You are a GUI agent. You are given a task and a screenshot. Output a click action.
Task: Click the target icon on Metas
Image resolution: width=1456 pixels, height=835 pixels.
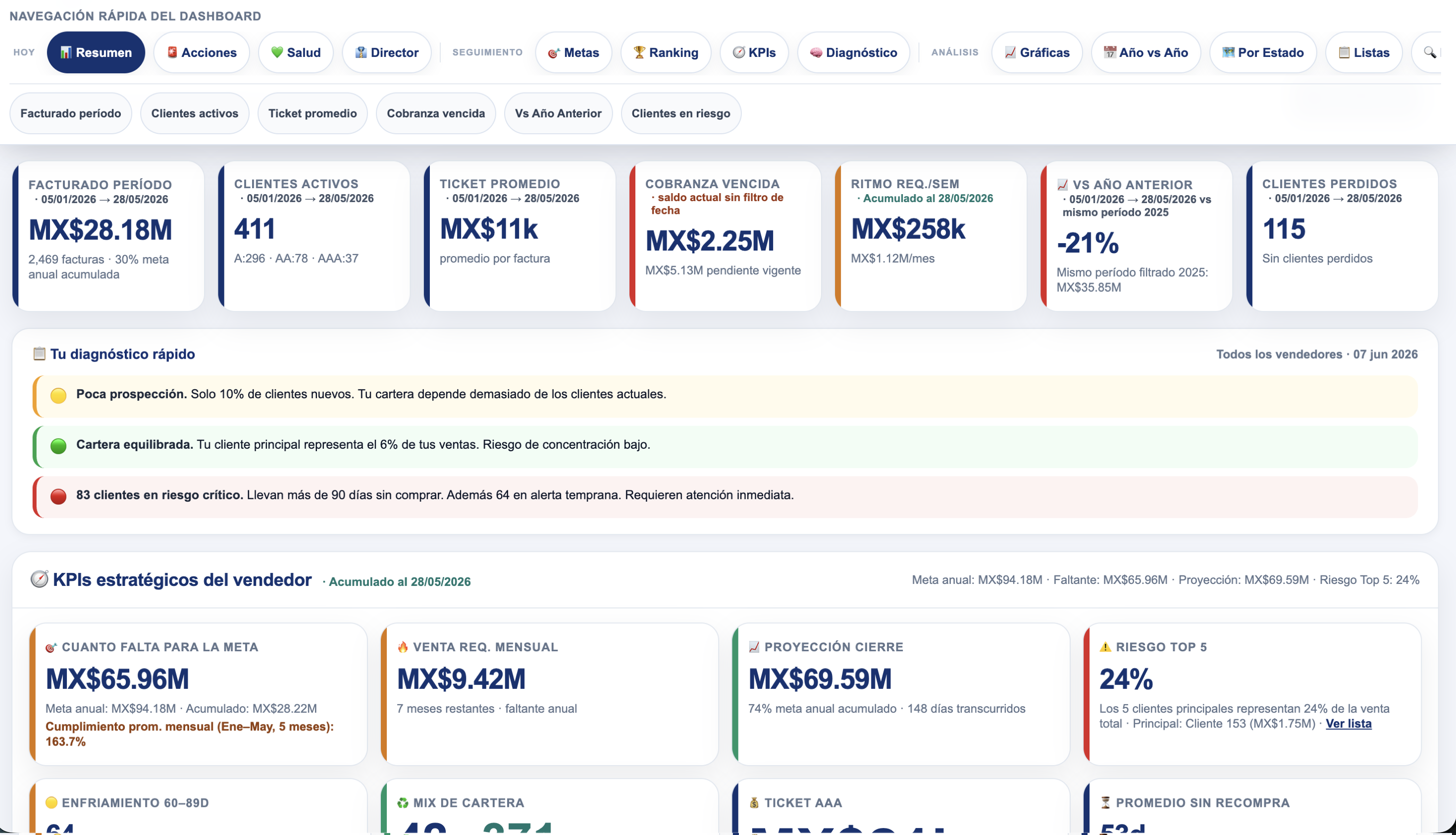[554, 53]
